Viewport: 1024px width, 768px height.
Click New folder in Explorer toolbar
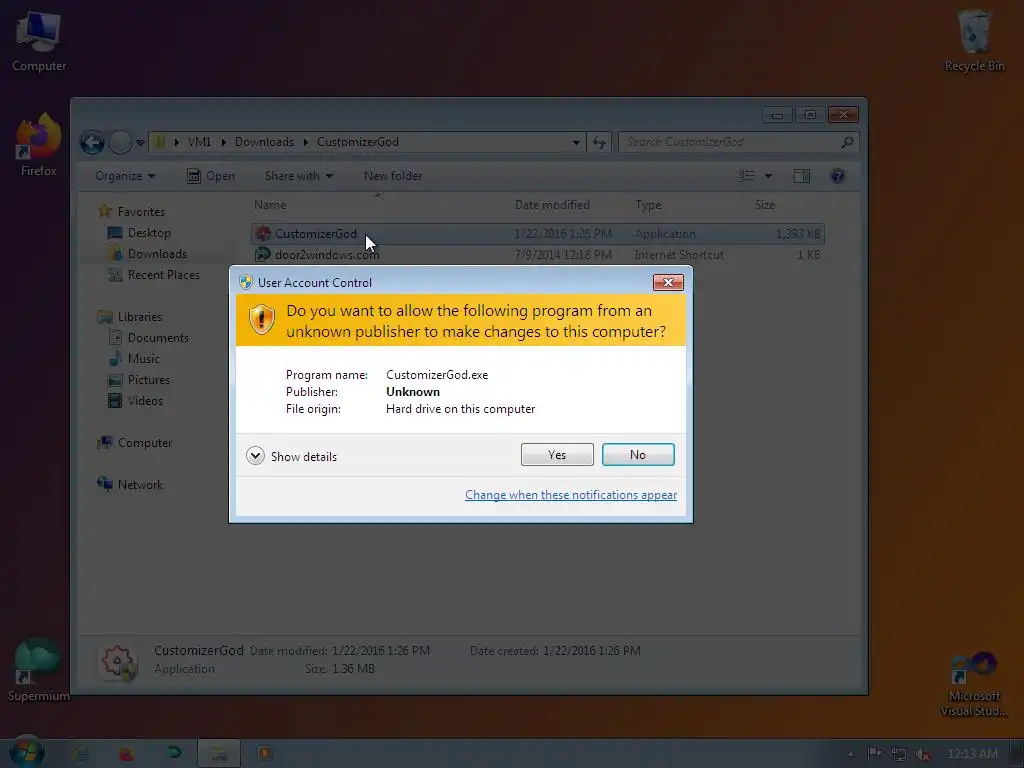coord(392,176)
